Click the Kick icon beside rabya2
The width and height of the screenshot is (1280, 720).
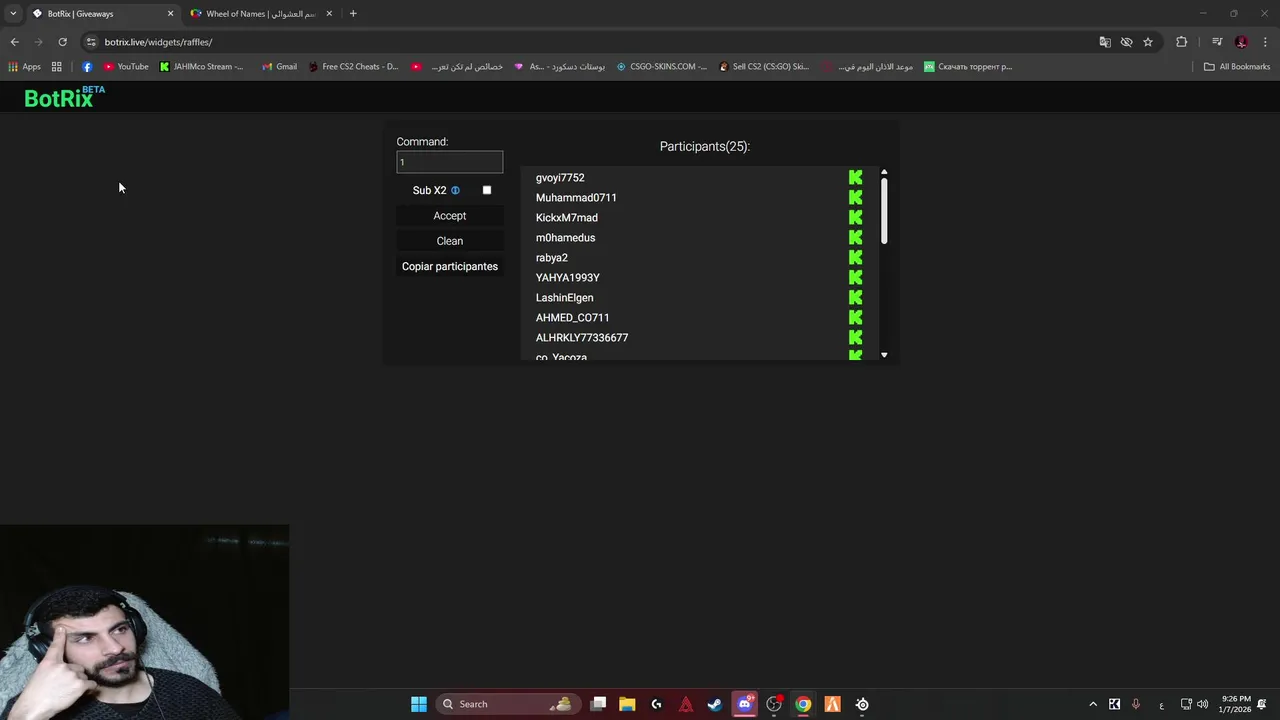click(856, 258)
